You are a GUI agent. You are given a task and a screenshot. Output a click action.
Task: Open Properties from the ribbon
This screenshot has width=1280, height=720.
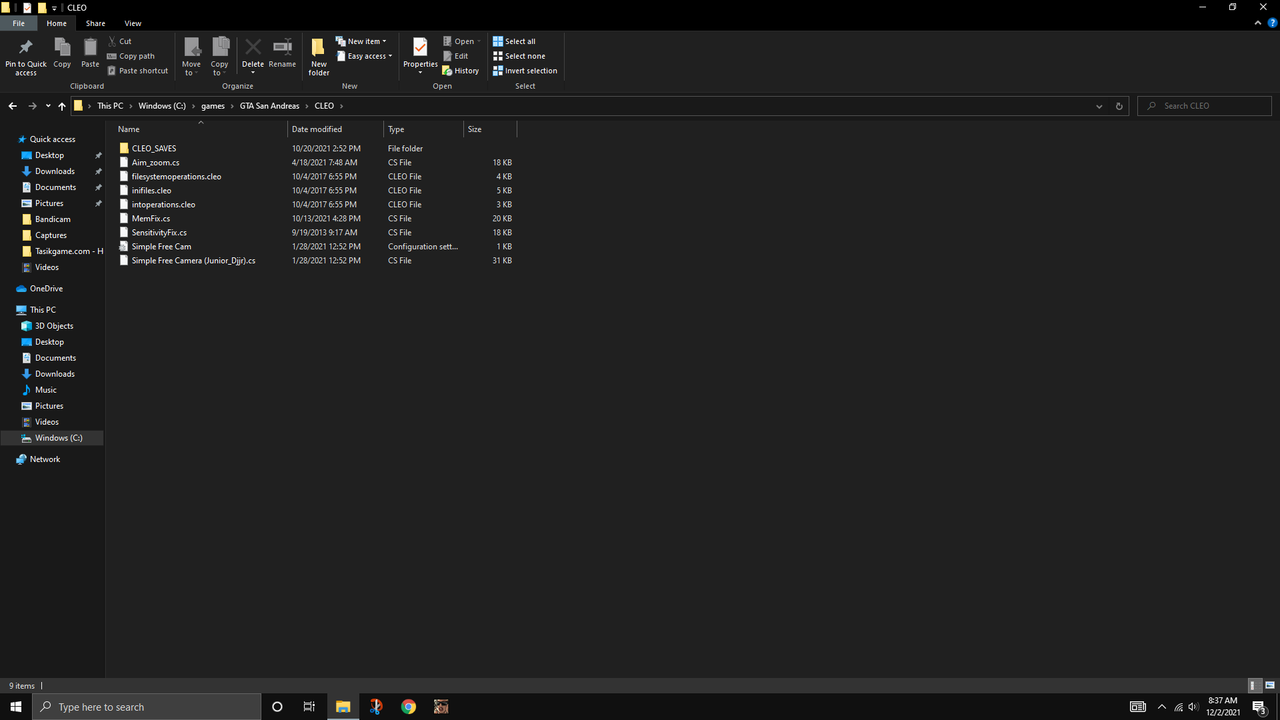coord(420,56)
